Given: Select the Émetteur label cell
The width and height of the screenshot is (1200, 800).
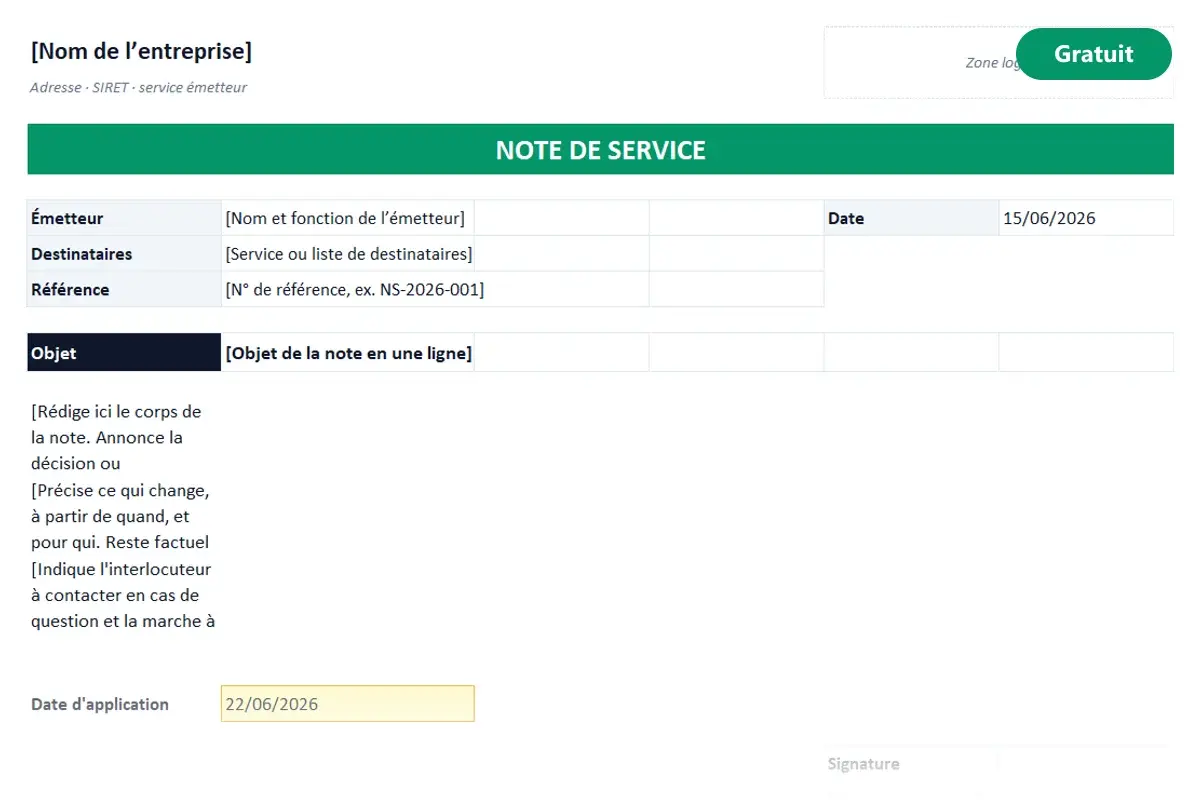Looking at the screenshot, I should tap(124, 218).
